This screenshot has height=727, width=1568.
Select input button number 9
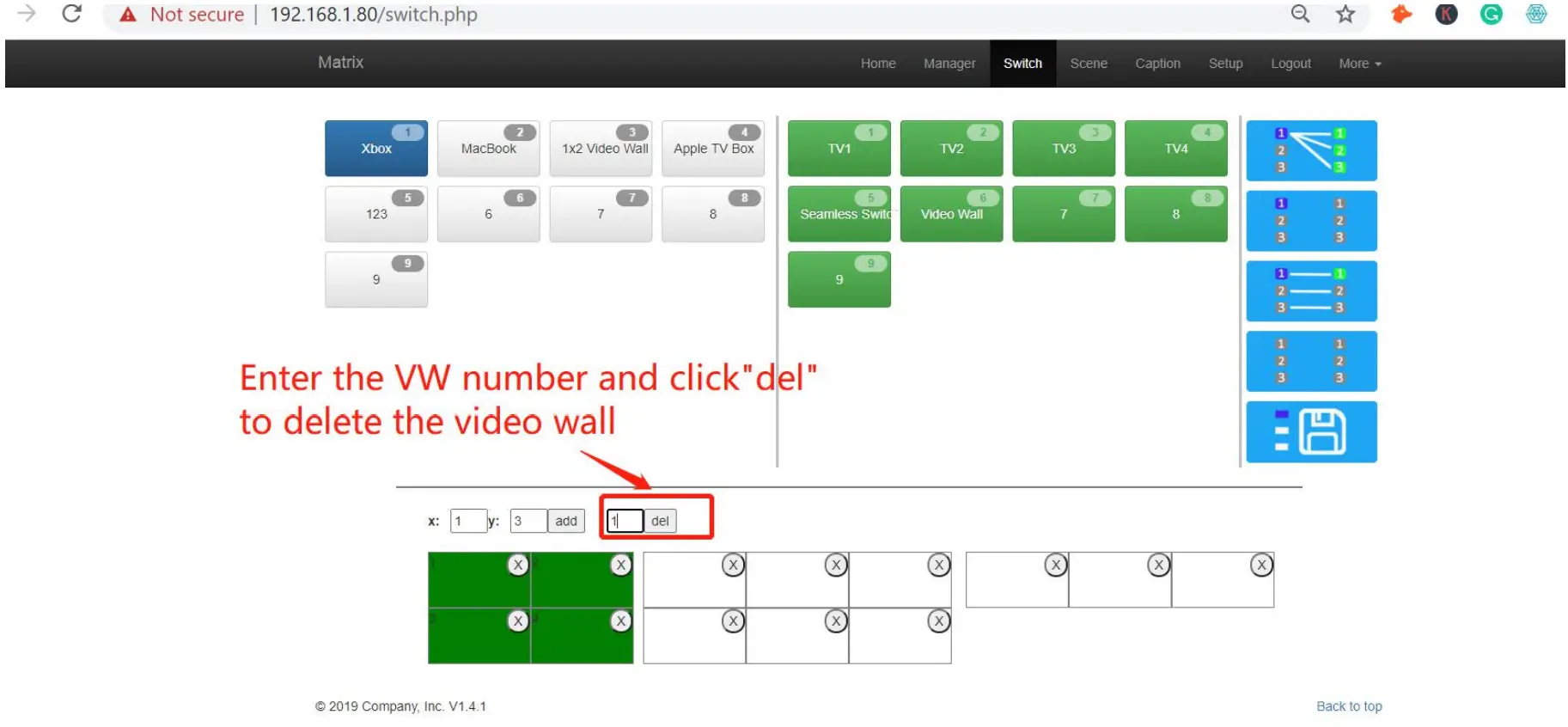376,279
